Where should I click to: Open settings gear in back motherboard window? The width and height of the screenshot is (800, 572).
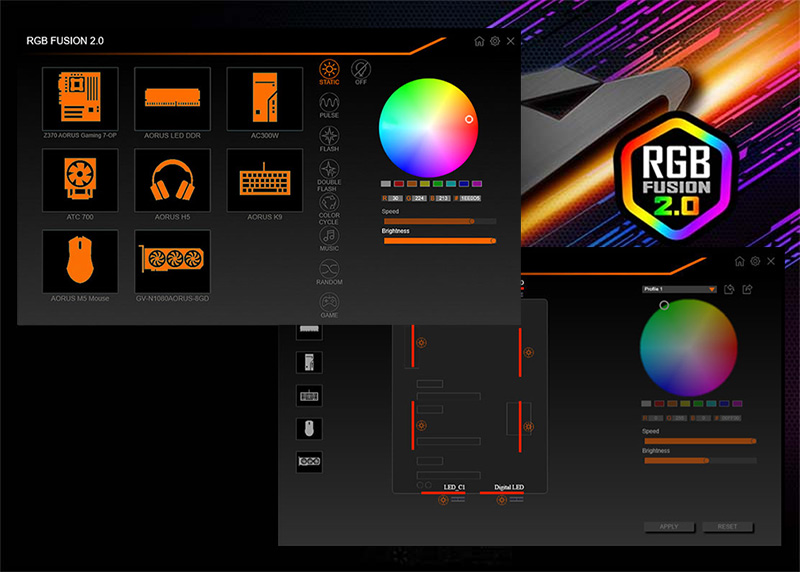tap(755, 261)
